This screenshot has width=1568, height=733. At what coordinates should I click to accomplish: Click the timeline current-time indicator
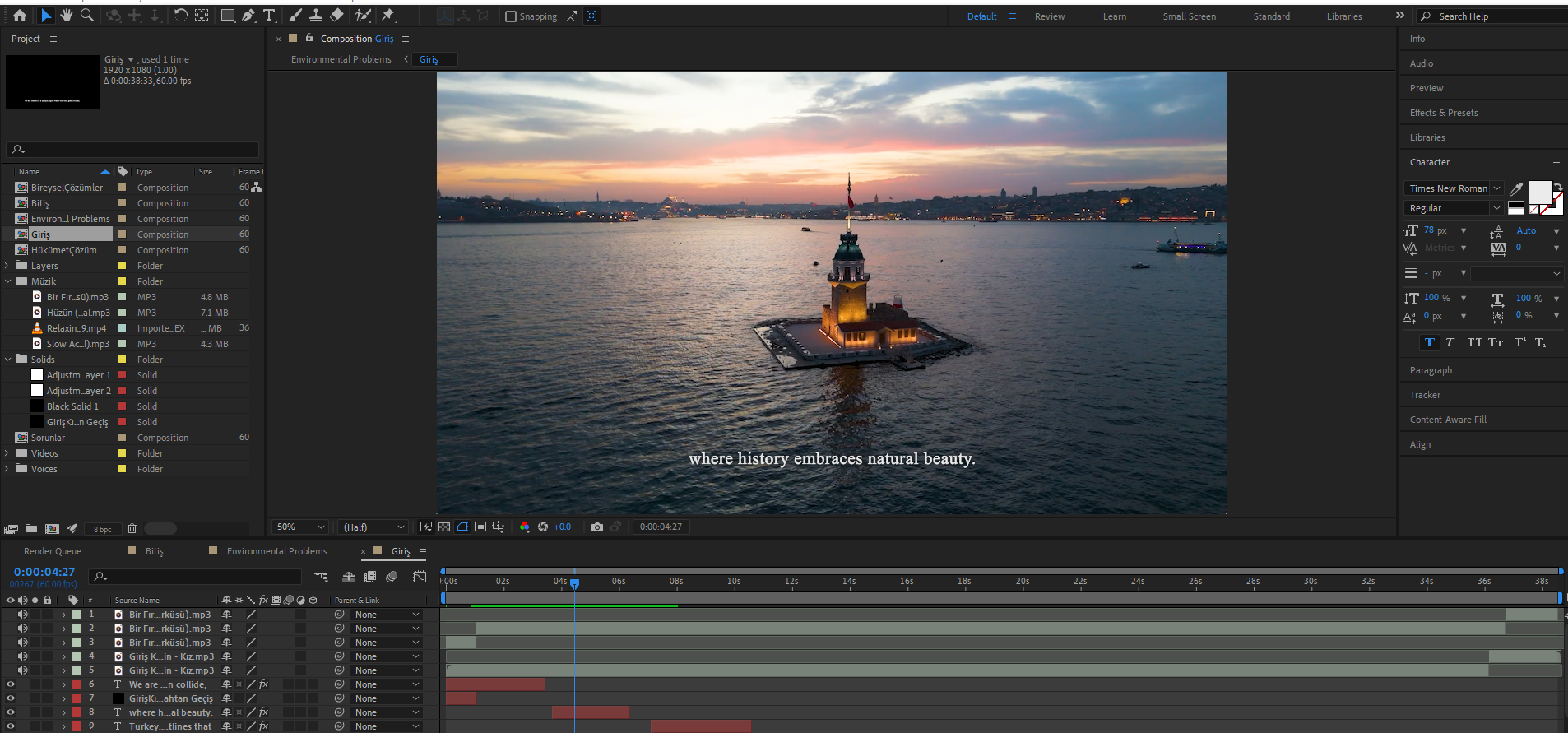pos(575,582)
